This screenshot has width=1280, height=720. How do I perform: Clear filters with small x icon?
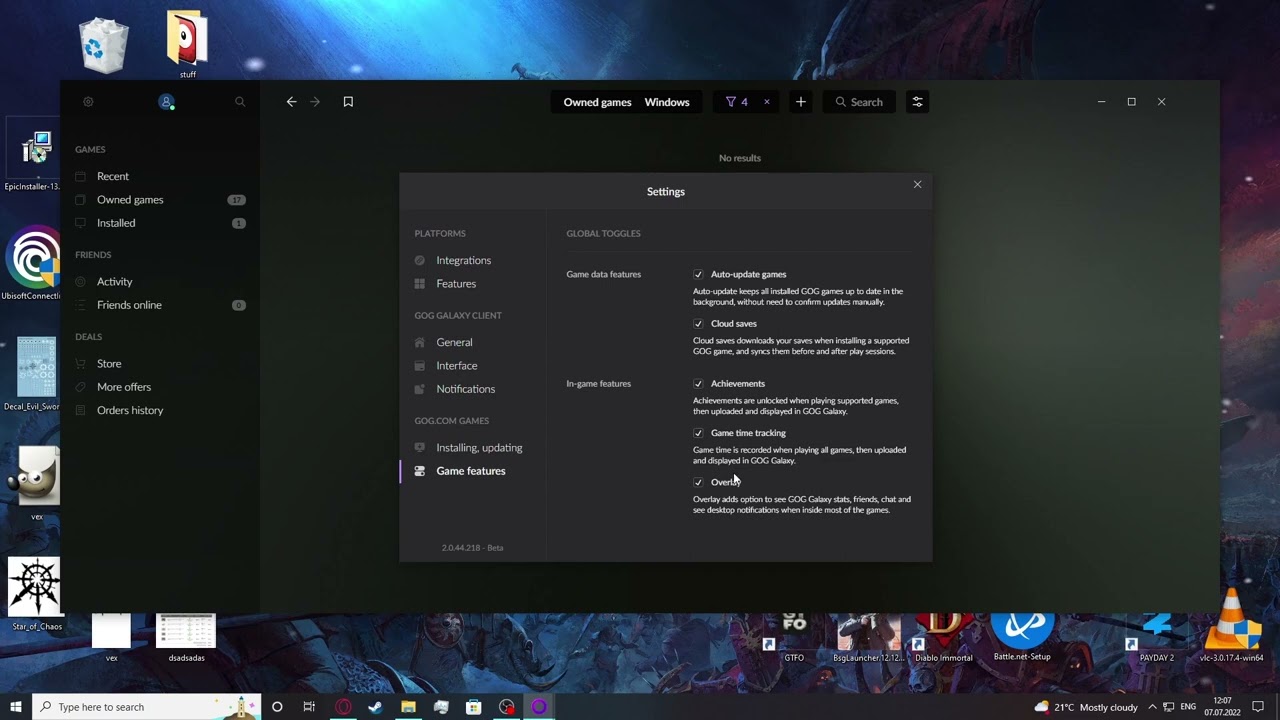[767, 102]
